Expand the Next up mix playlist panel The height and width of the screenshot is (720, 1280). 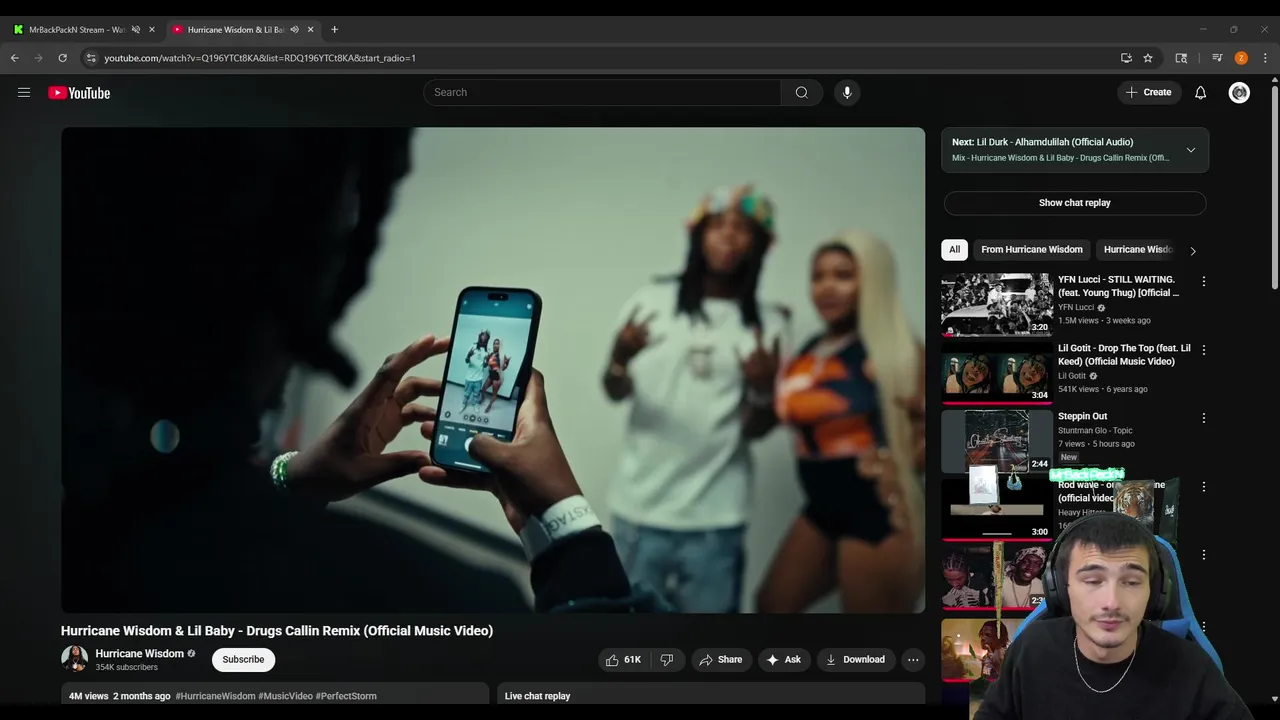(1191, 150)
